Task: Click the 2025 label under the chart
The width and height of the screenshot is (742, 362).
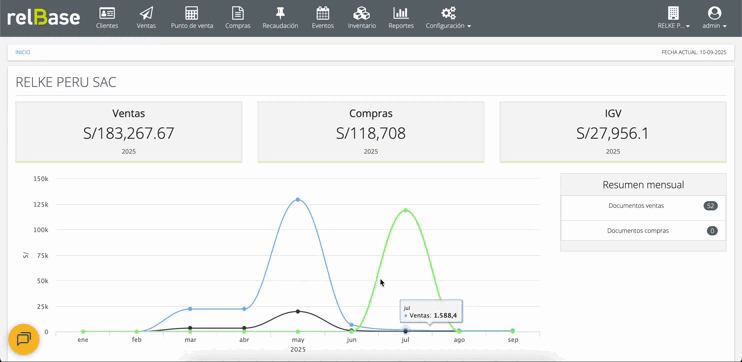Action: click(298, 350)
